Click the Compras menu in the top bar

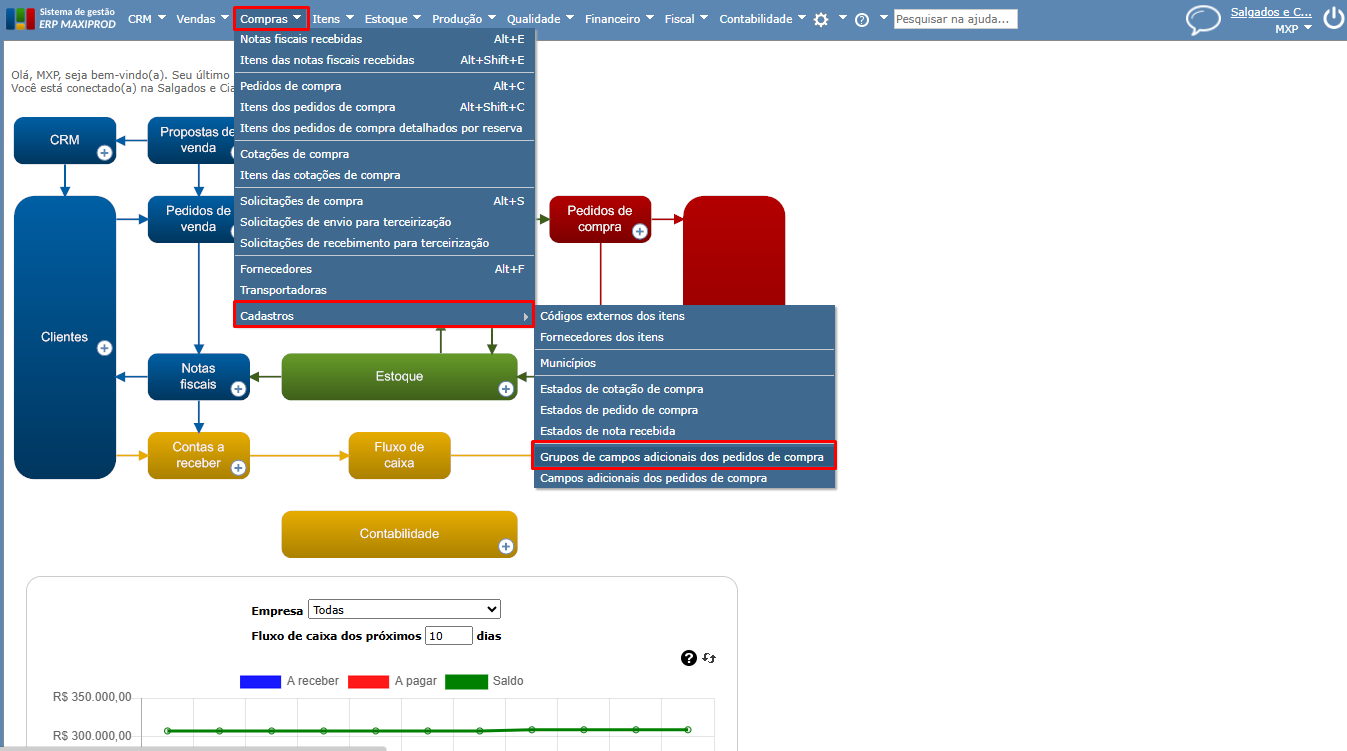271,19
